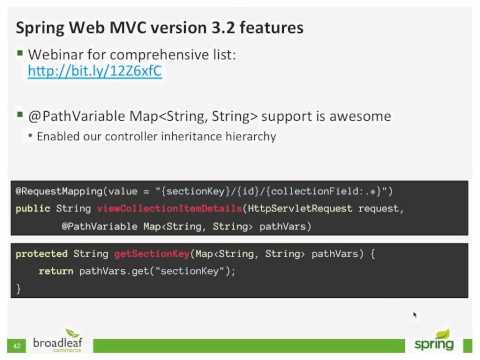This screenshot has width=480, height=360.
Task: Click the red viewCollectionItemDetails method name
Action: tap(170, 209)
